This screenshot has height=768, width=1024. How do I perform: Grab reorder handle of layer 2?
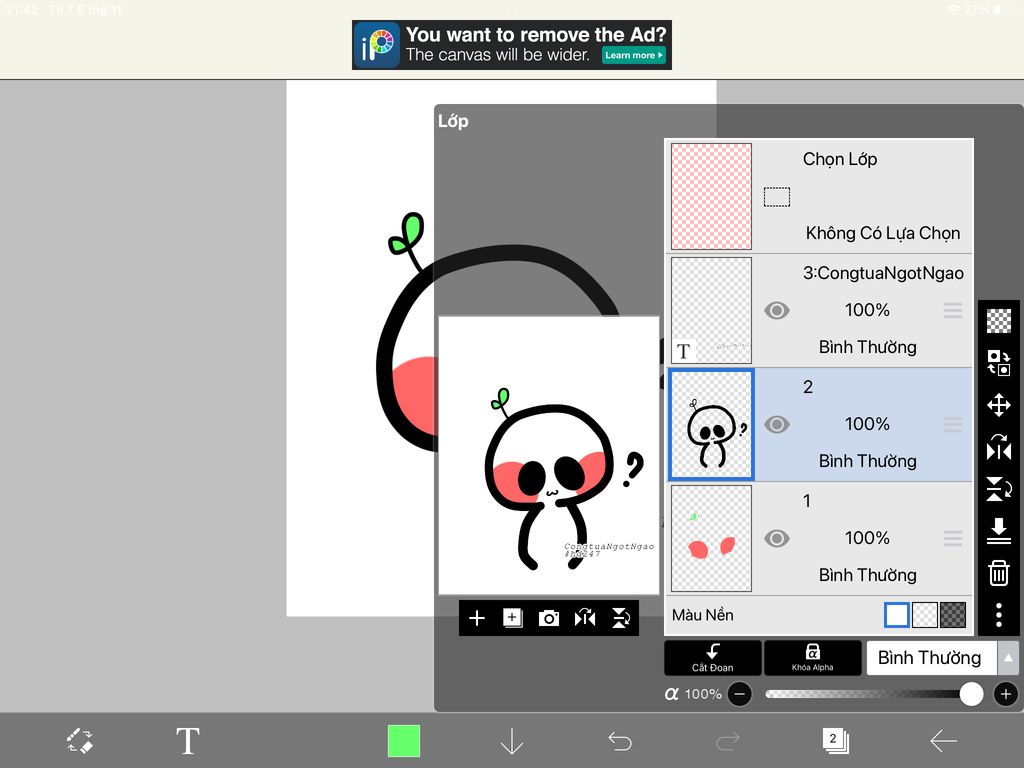(953, 424)
